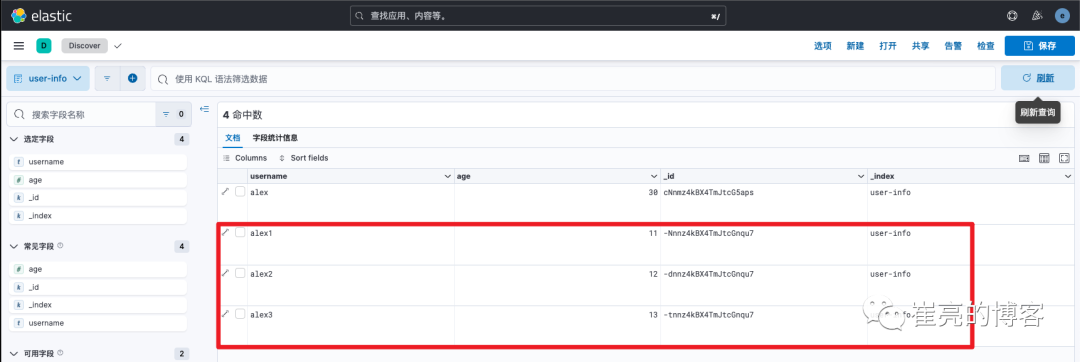This screenshot has width=1080, height=362.
Task: Open the _id column header menu
Action: (860, 177)
